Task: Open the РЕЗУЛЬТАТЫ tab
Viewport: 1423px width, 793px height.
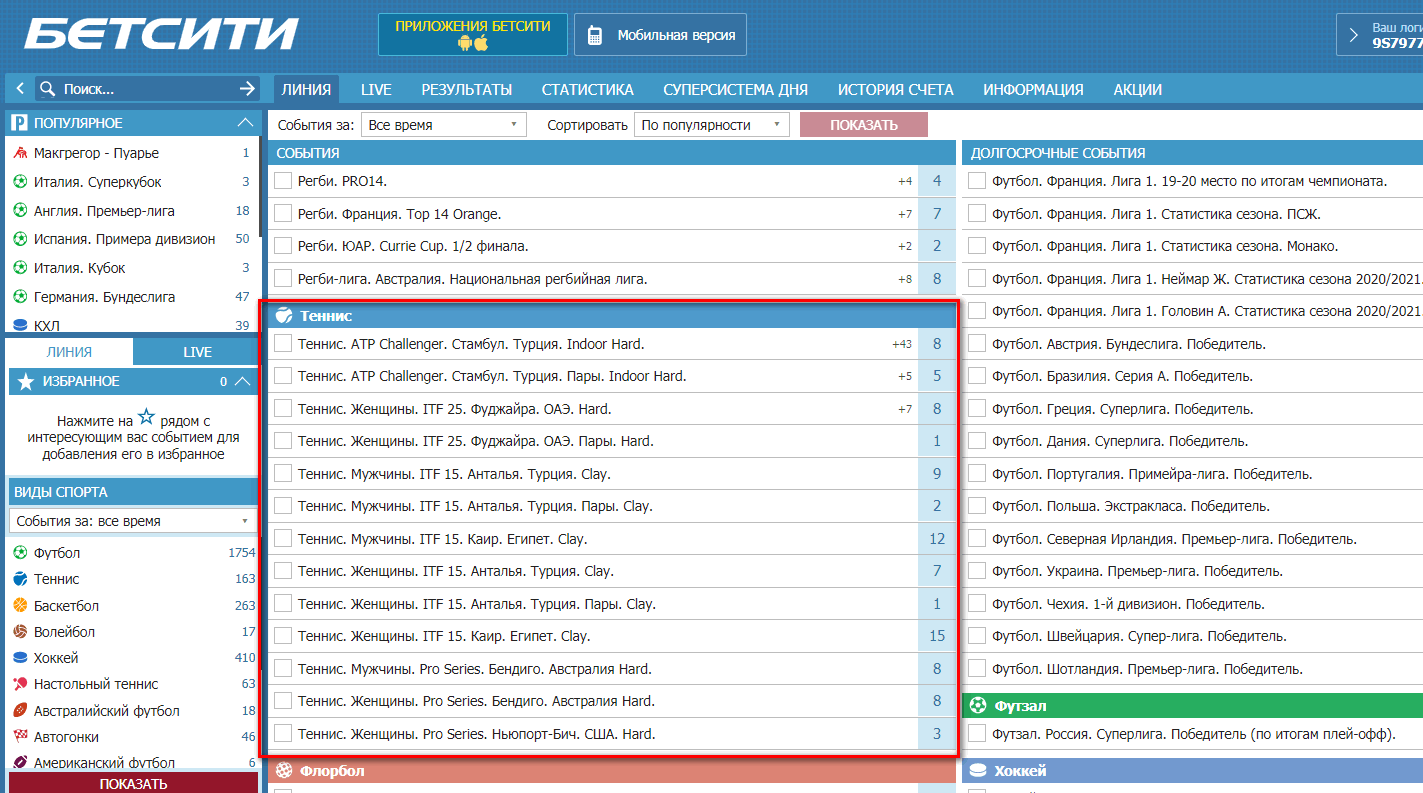Action: pos(467,89)
